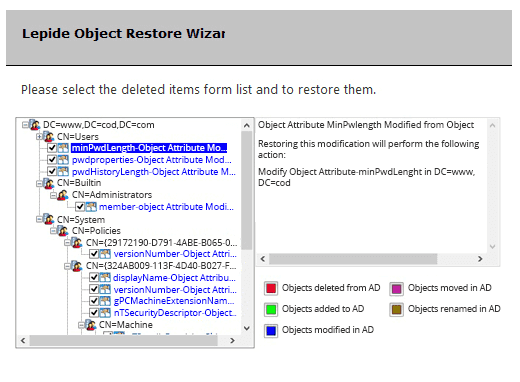The image size is (520, 382).
Task: Click the details pane scroll left arrow
Action: point(263,259)
